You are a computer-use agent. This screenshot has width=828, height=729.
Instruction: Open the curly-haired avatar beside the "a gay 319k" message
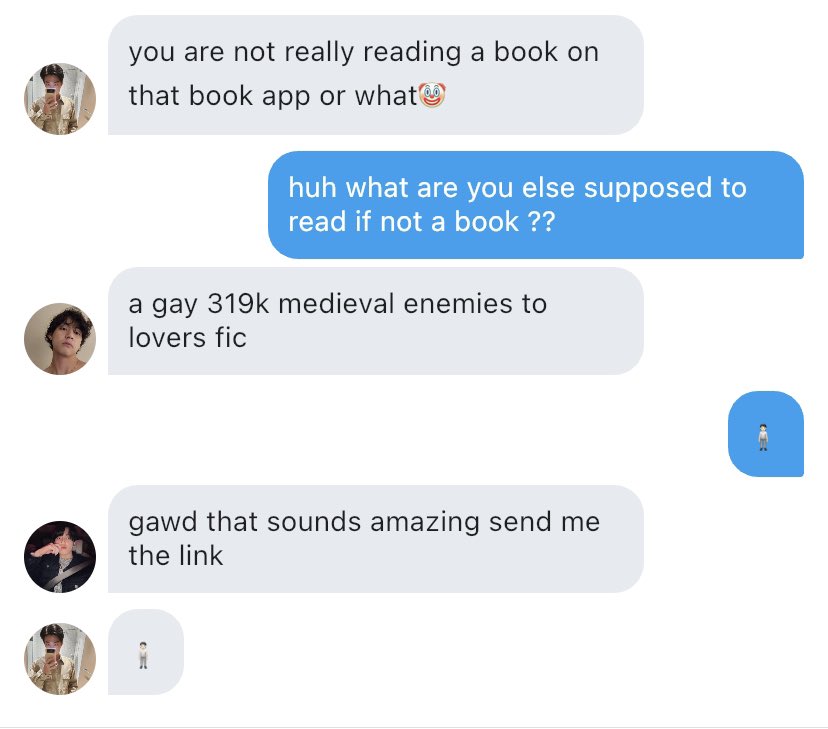[x=60, y=339]
